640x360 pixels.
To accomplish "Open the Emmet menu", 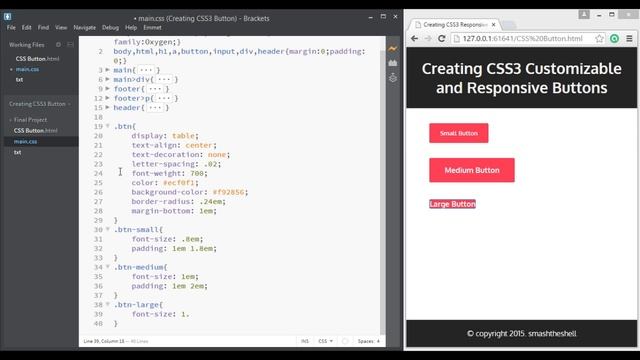I will [152, 27].
